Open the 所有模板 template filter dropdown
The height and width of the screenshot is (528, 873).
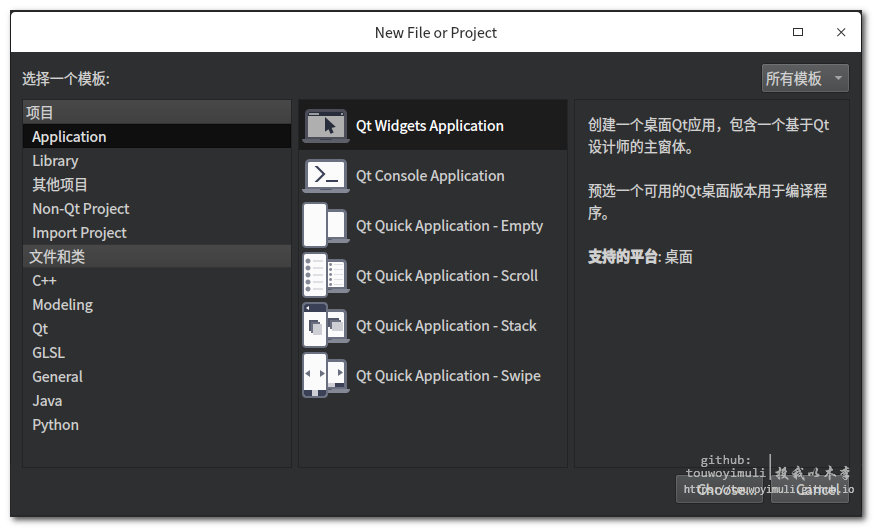pyautogui.click(x=805, y=79)
